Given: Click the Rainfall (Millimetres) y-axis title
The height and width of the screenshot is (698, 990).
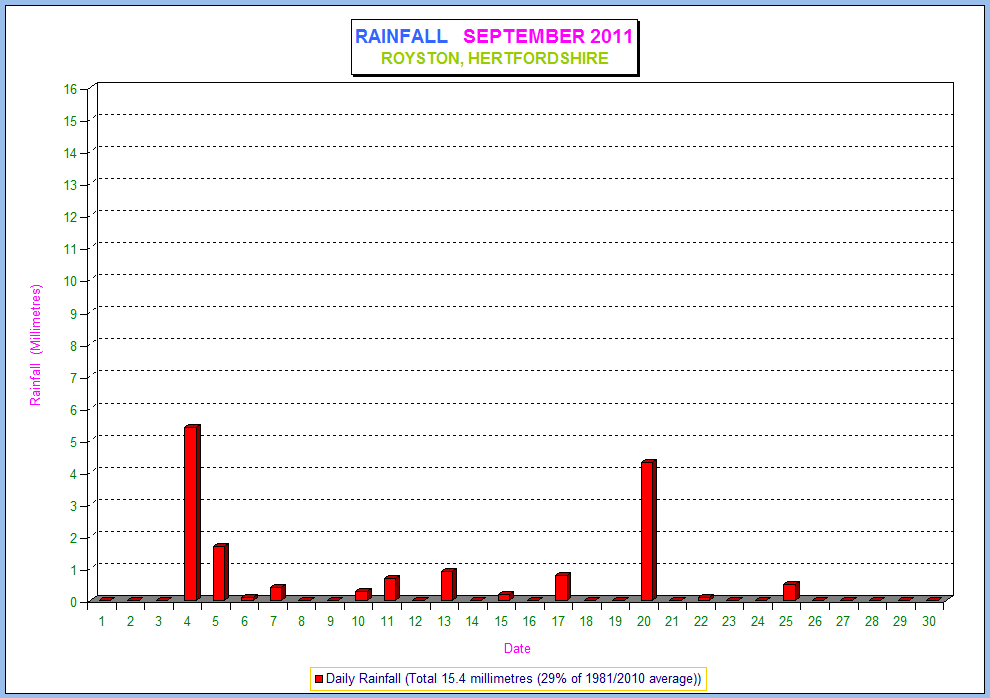Looking at the screenshot, I should pos(35,345).
